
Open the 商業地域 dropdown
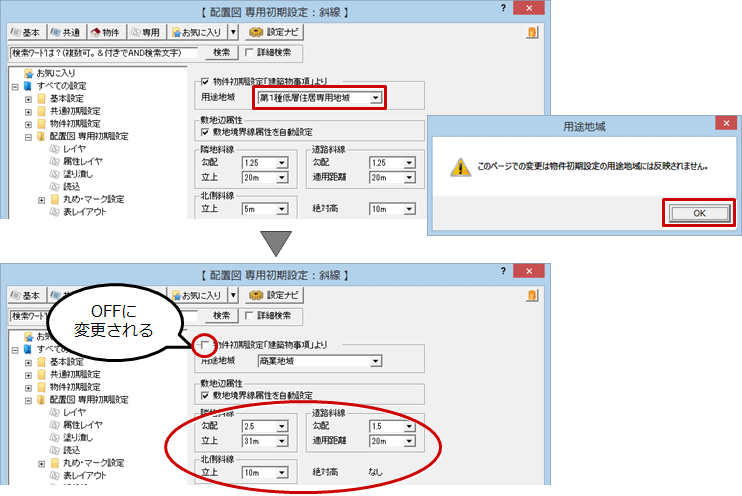pos(375,362)
